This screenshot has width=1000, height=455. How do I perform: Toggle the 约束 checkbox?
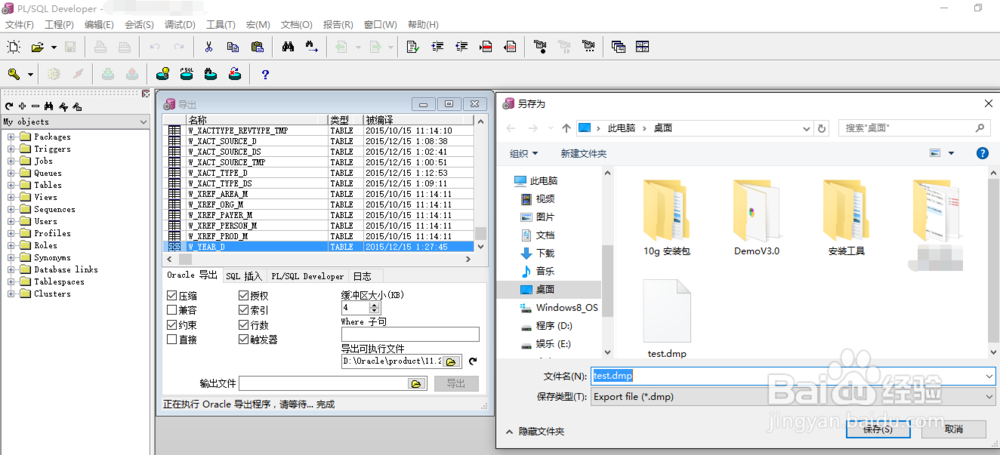click(x=172, y=325)
